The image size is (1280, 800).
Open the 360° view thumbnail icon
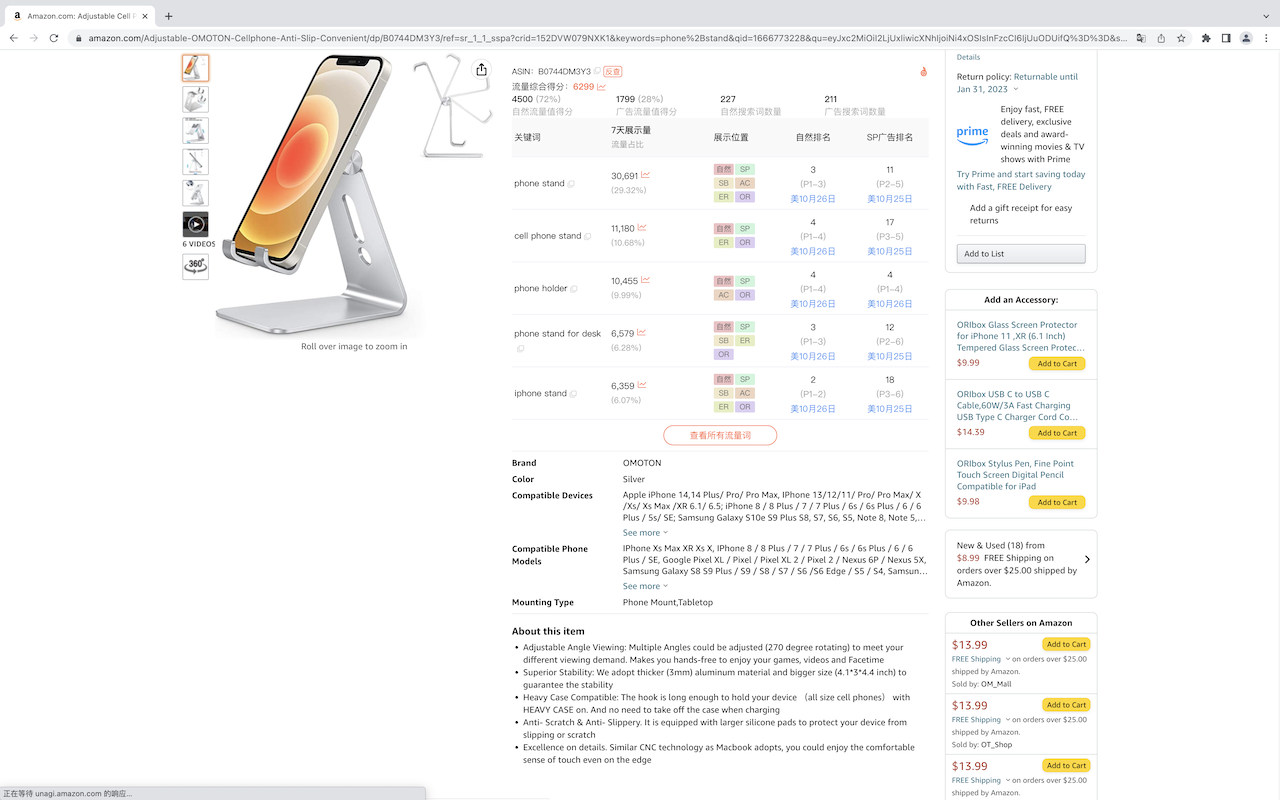195,266
